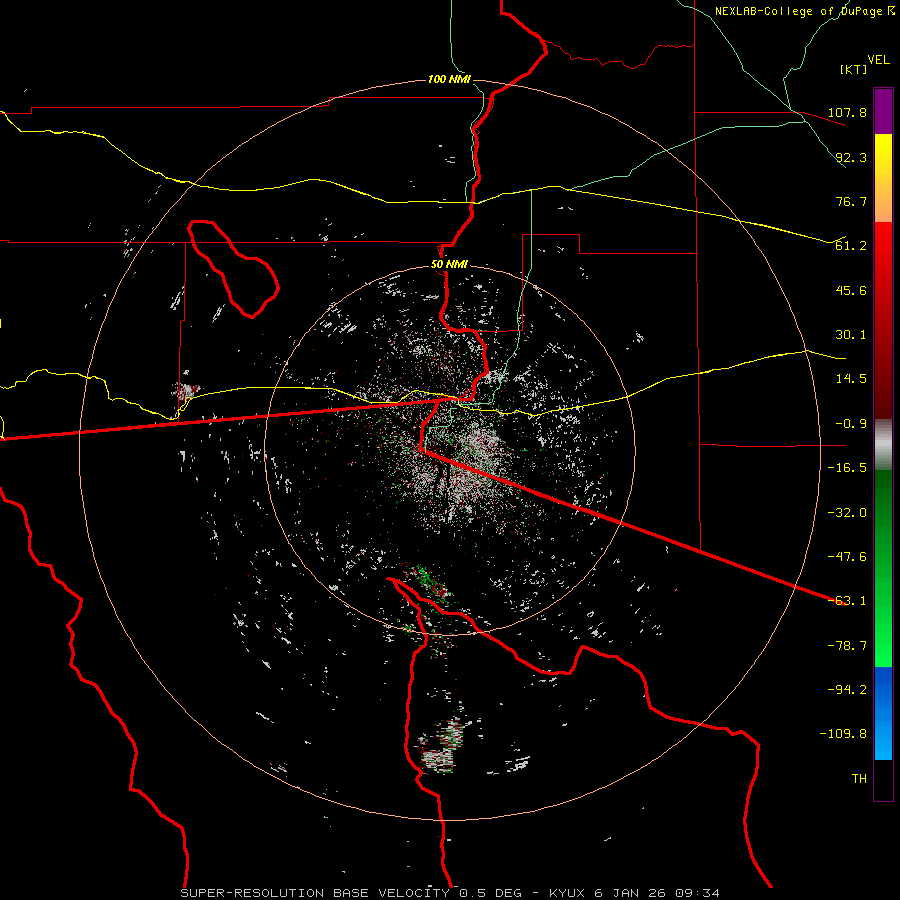Image resolution: width=900 pixels, height=900 pixels.
Task: Select the -78.7 legend value
Action: (x=847, y=646)
